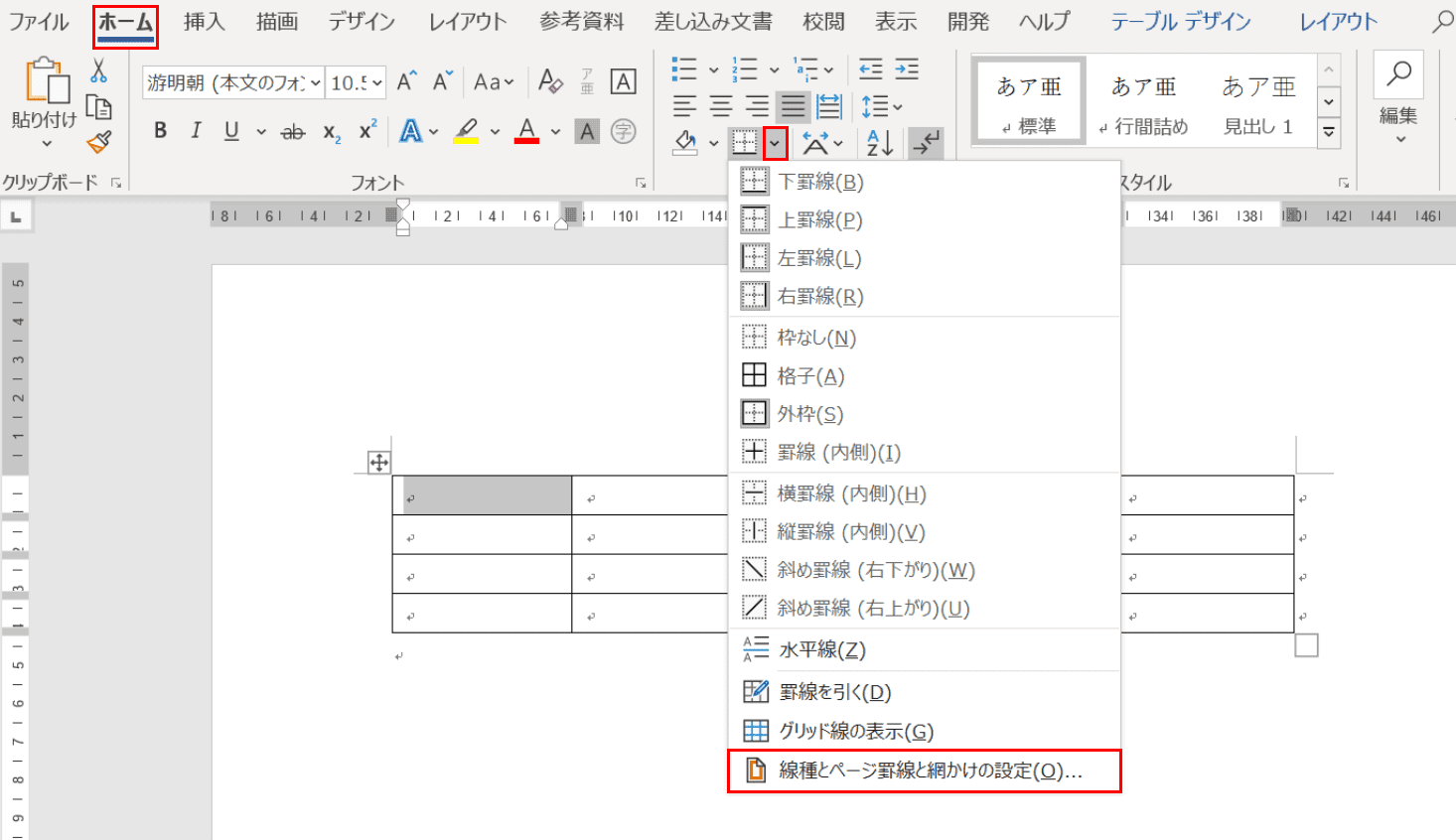Click the Cut scissors icon
Image resolution: width=1456 pixels, height=840 pixels.
(x=98, y=70)
